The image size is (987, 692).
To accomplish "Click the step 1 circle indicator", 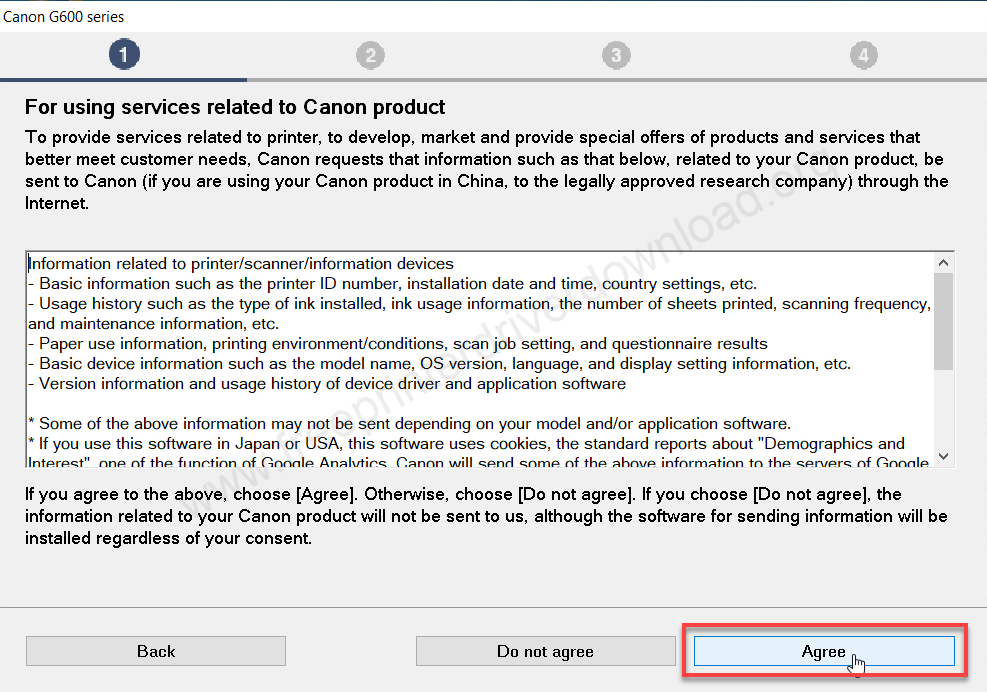I will pos(124,55).
